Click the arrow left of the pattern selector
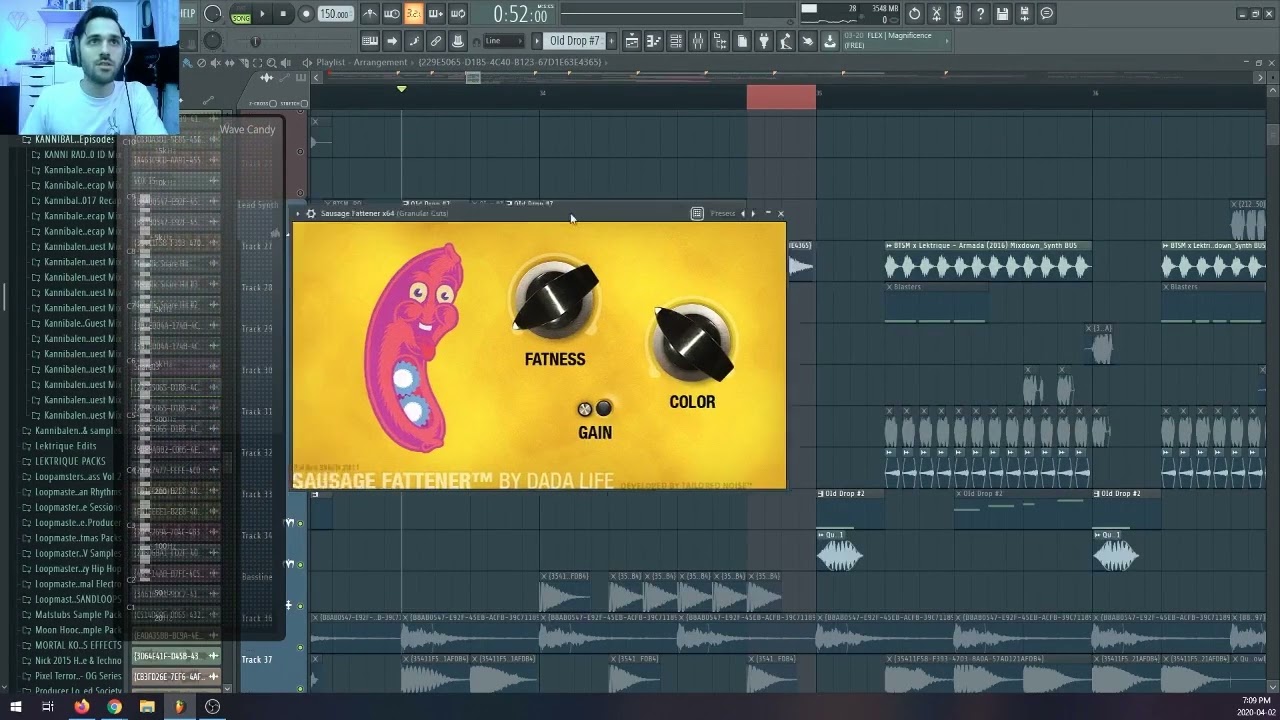The width and height of the screenshot is (1280, 720). [x=536, y=41]
